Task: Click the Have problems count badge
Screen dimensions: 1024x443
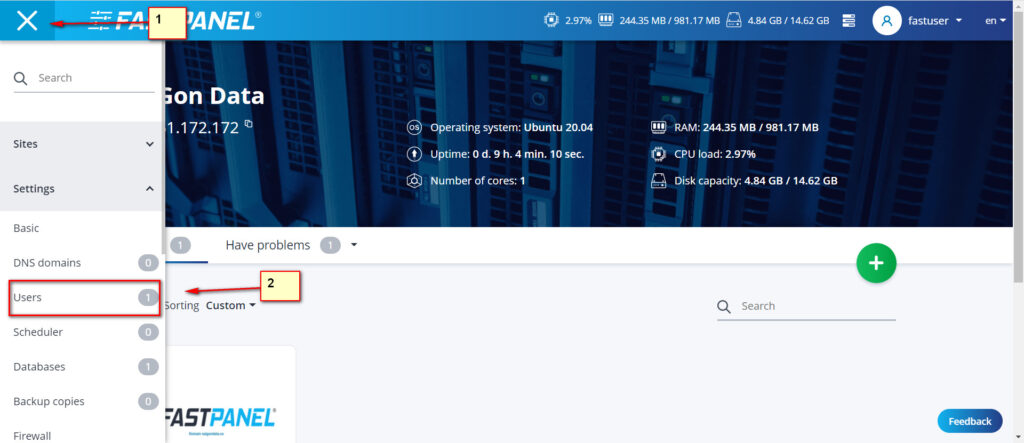Action: [x=330, y=246]
